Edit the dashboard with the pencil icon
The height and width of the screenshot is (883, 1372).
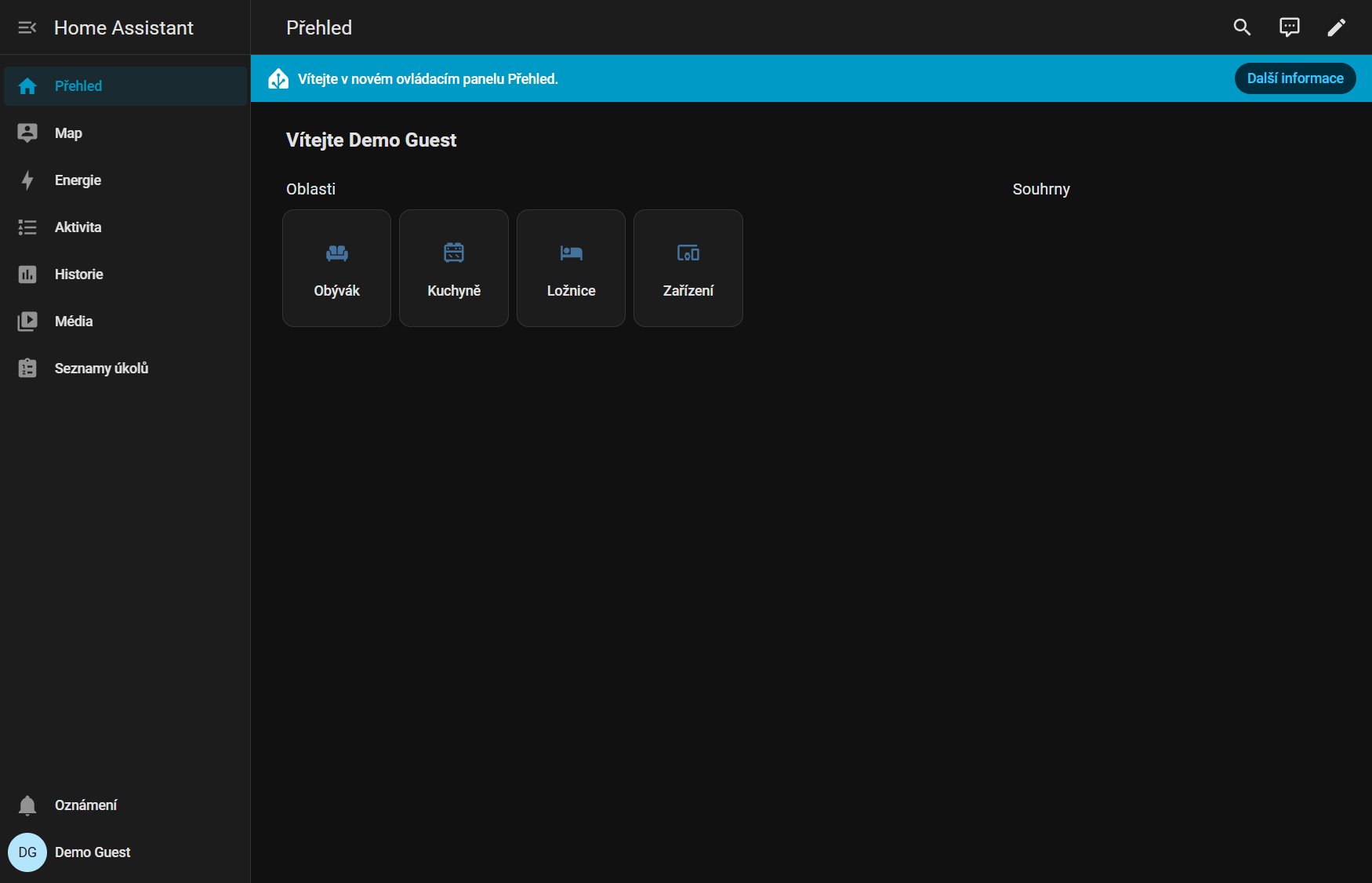point(1336,27)
